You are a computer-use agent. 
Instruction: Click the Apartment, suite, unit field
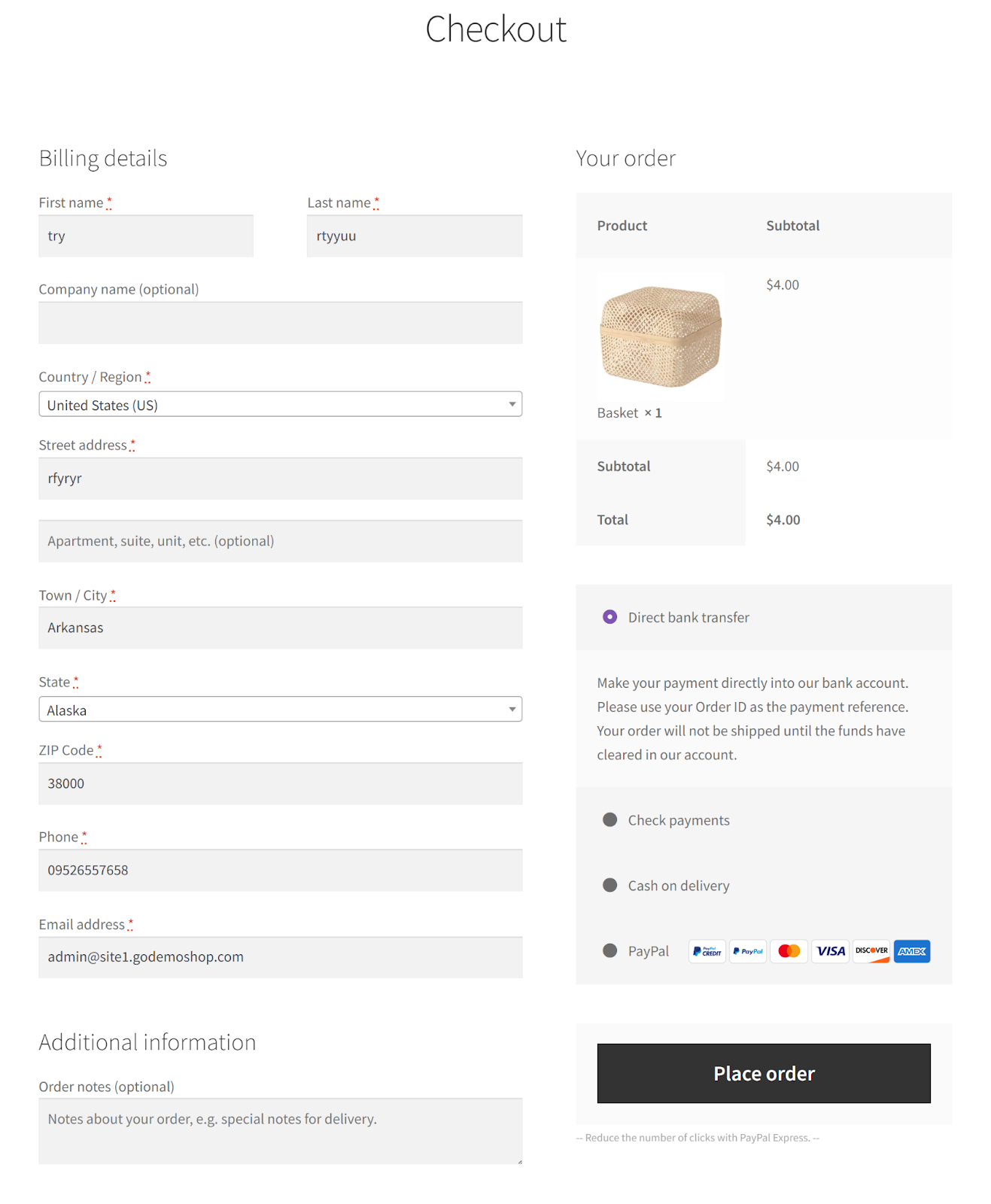coord(281,541)
